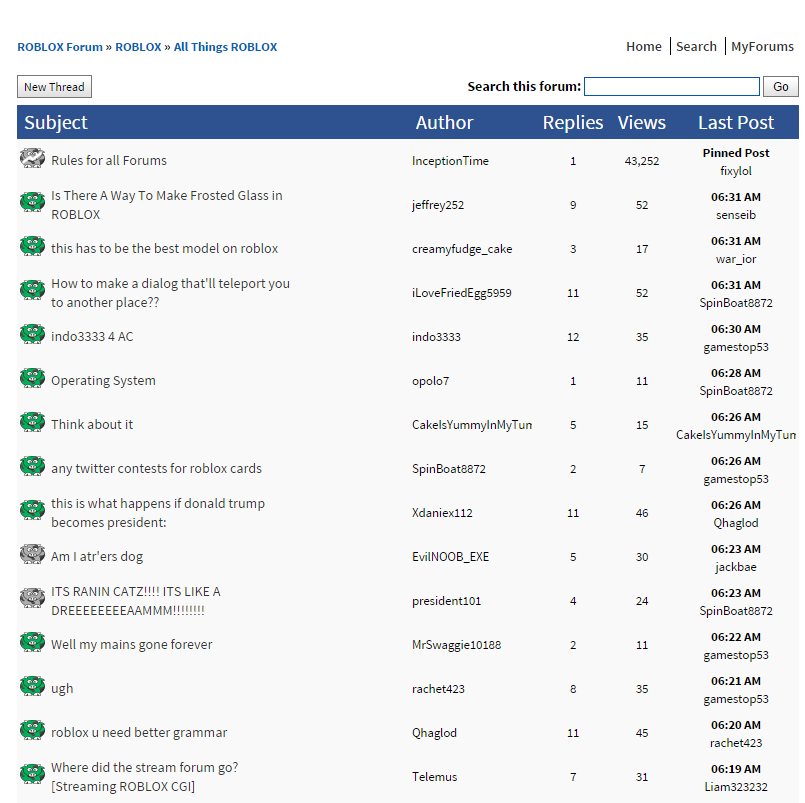
Task: Click the Go search button
Action: 780,86
